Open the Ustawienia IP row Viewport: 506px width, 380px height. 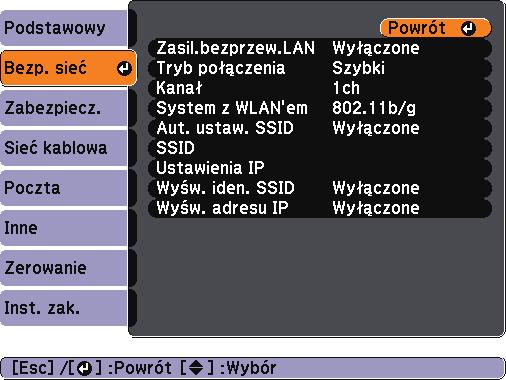[x=320, y=168]
